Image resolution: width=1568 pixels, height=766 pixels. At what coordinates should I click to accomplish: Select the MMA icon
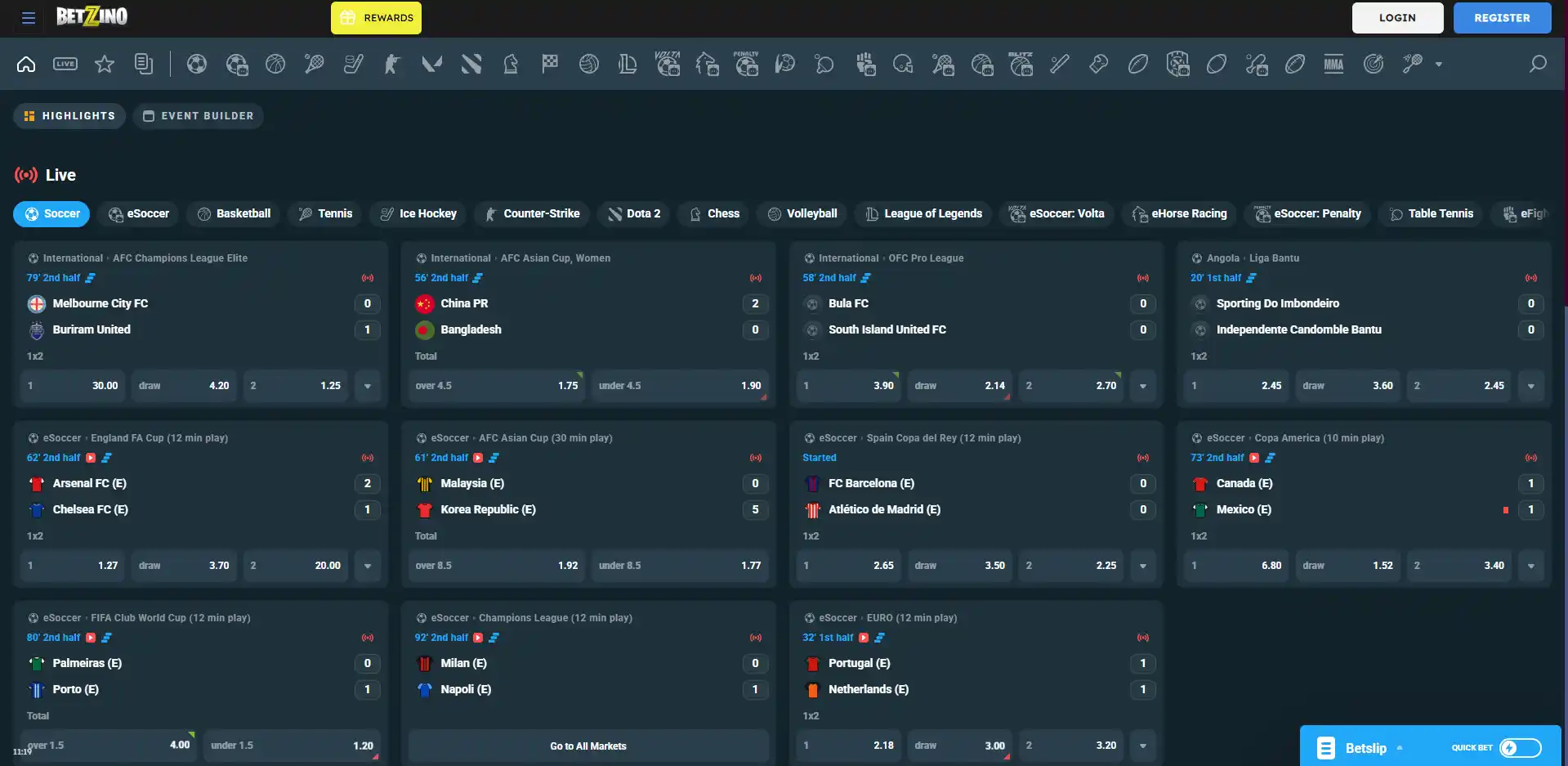click(1334, 64)
